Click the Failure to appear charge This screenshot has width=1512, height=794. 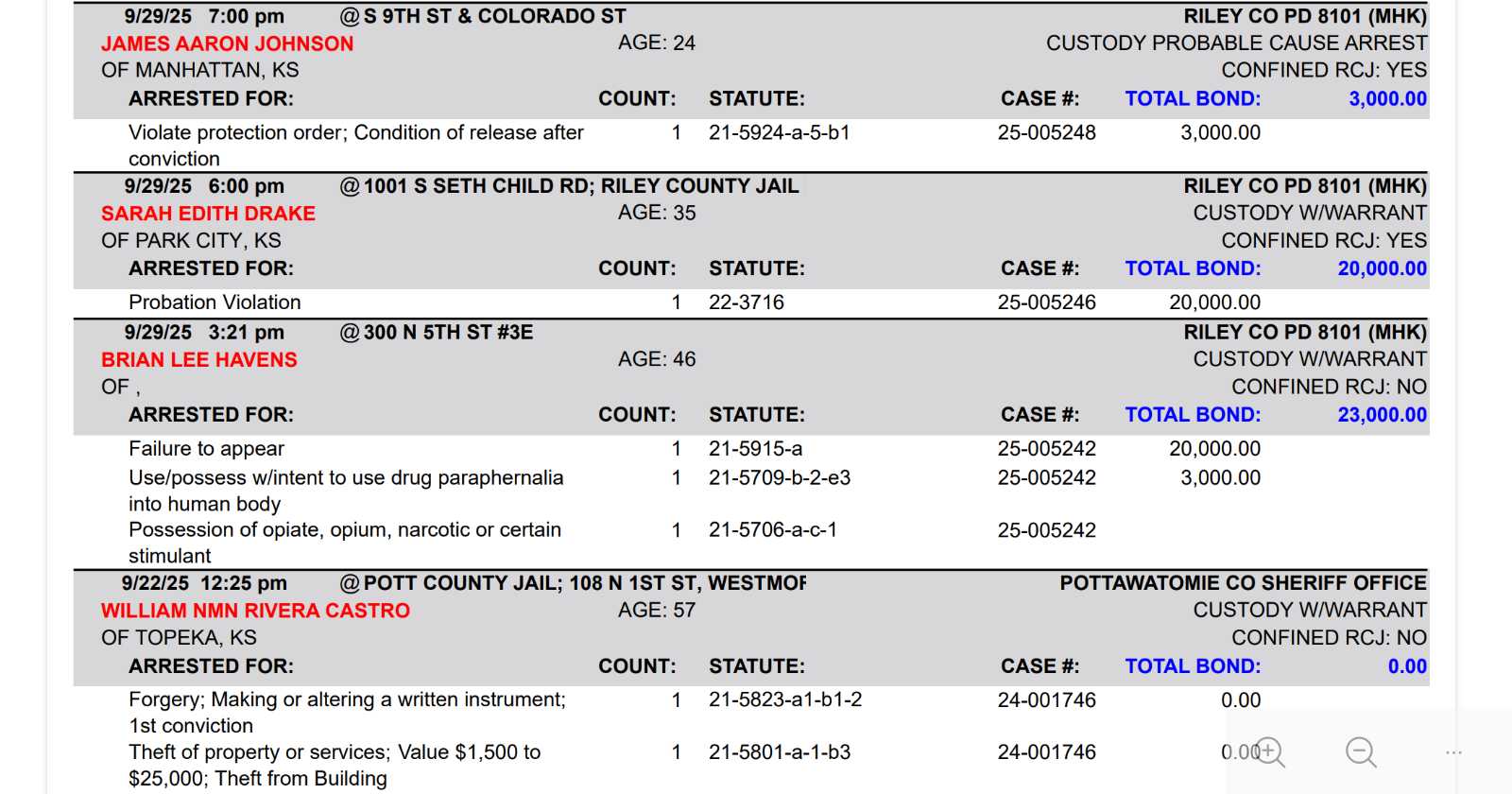[x=206, y=449]
